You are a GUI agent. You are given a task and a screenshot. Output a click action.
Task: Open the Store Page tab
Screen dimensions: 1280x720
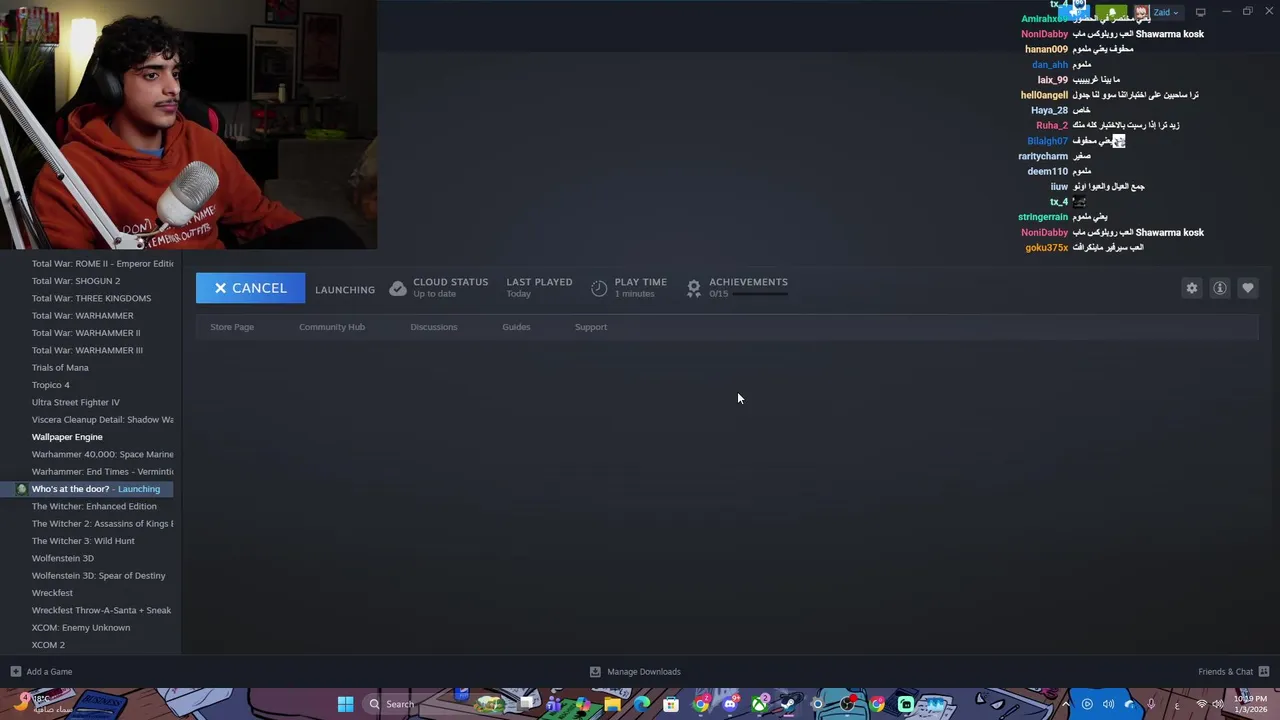(232, 327)
